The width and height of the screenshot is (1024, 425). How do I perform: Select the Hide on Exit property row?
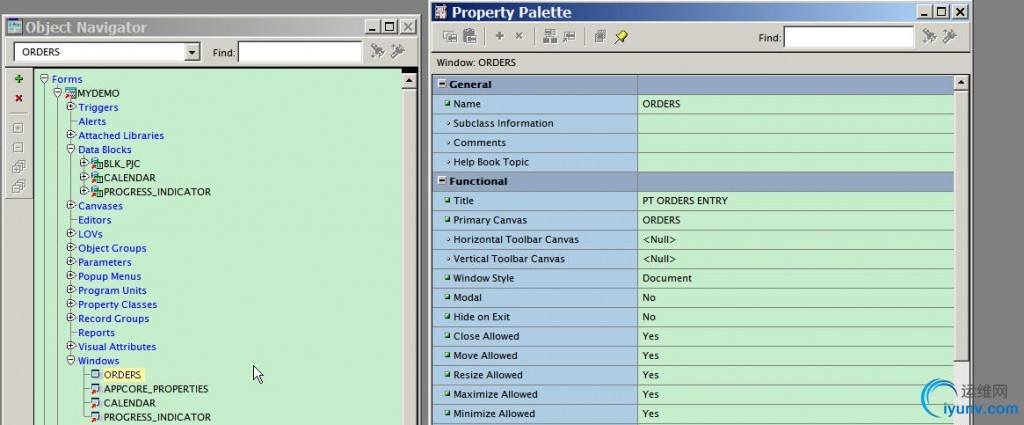coord(693,317)
